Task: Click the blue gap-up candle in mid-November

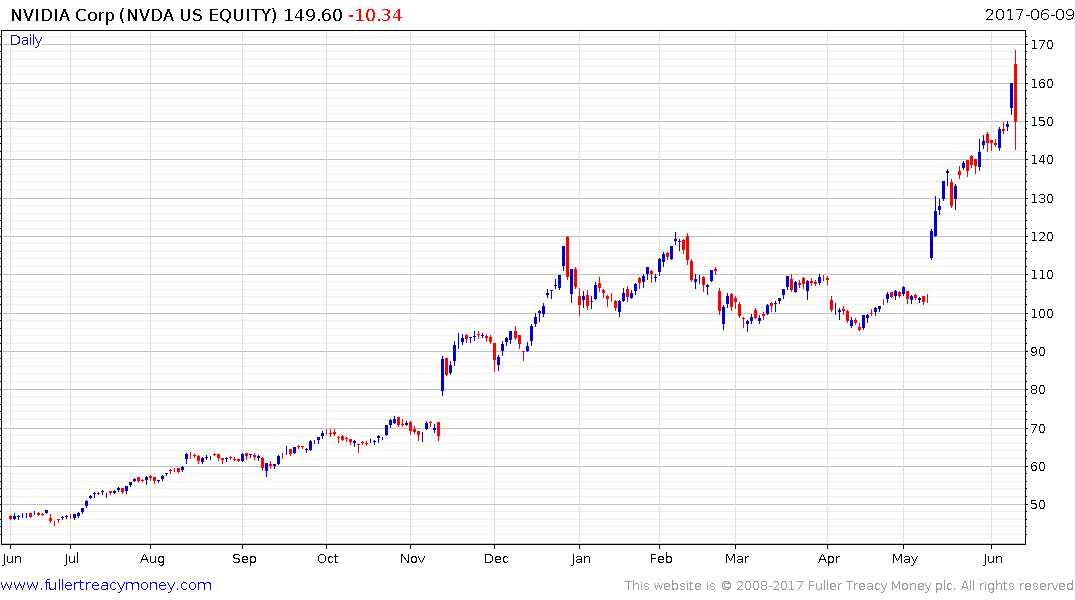Action: pos(442,375)
